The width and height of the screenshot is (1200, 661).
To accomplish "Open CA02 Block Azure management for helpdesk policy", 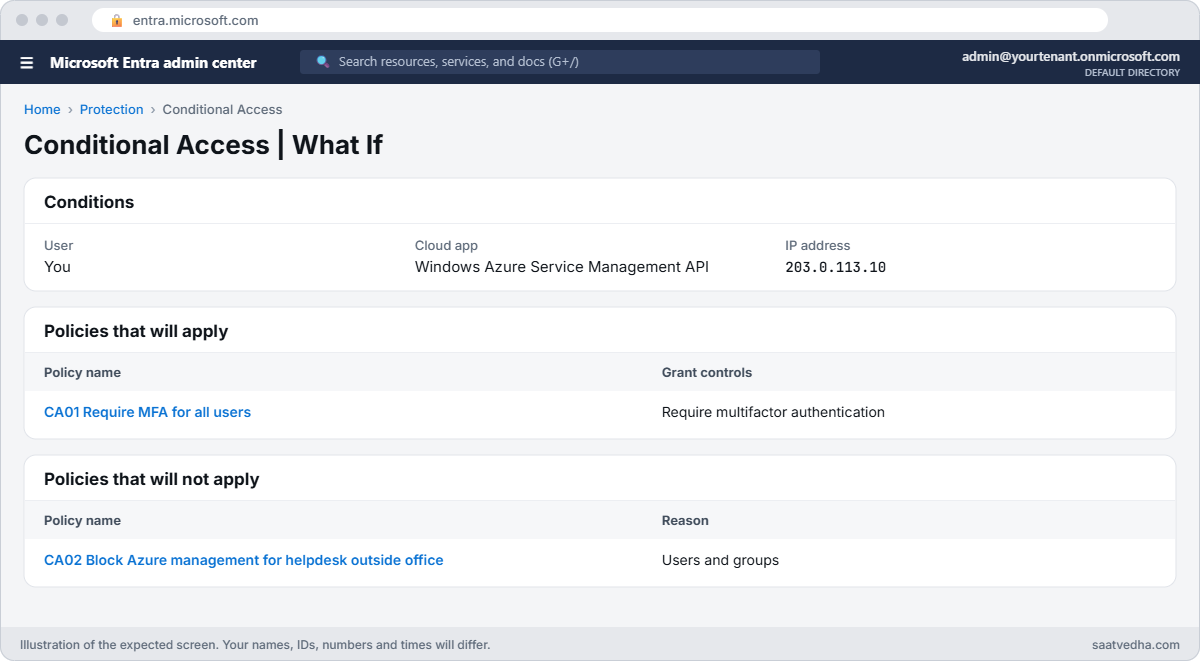I will tap(244, 560).
